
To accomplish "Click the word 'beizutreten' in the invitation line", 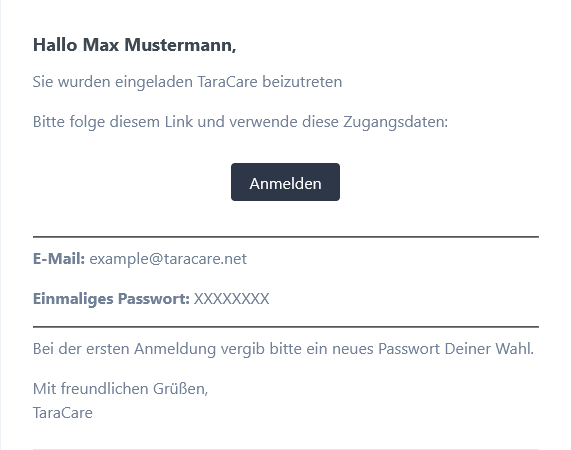I will [x=302, y=82].
